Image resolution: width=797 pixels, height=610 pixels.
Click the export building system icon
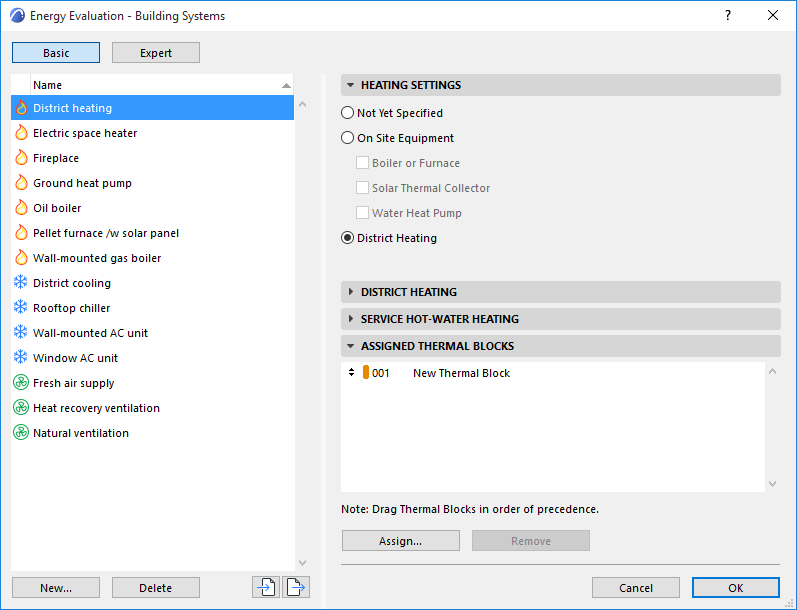pyautogui.click(x=296, y=588)
